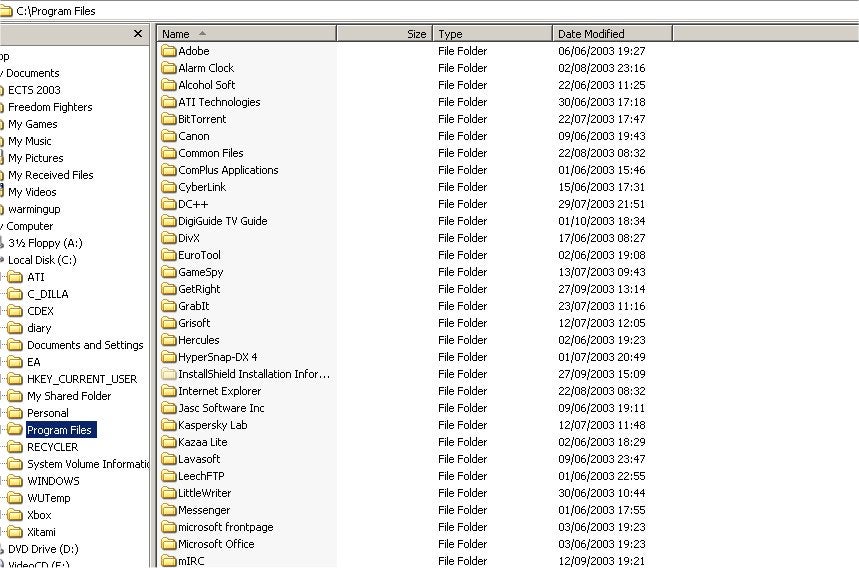Click the Xitami folder icon in tree

click(x=14, y=532)
